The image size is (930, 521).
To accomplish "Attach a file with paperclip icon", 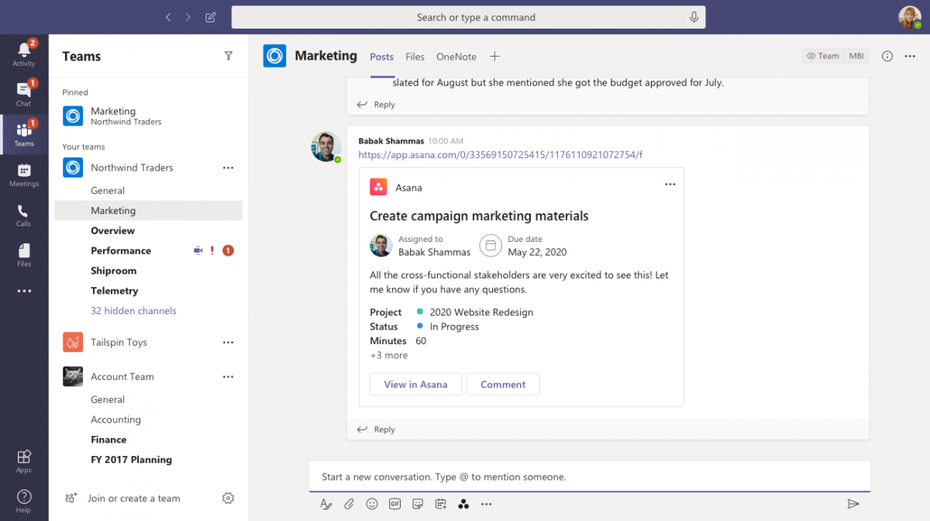I will point(349,504).
